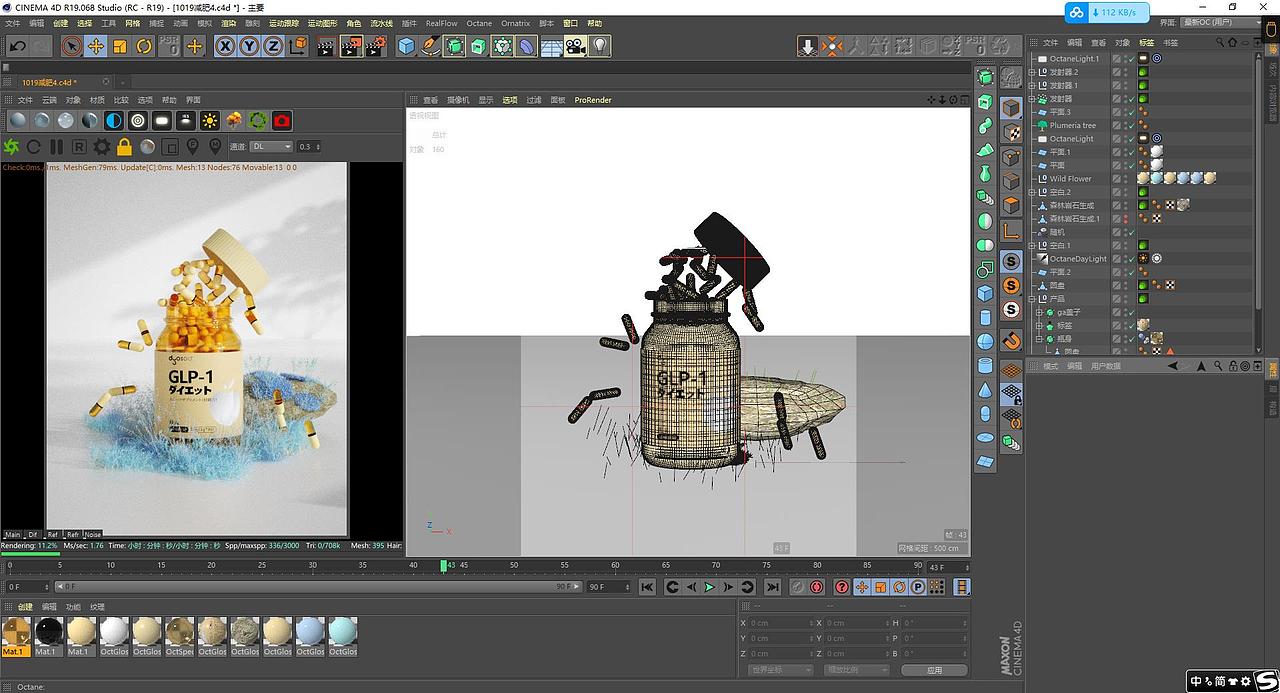Select the Live Selection tool
1280x693 pixels.
tap(71, 46)
